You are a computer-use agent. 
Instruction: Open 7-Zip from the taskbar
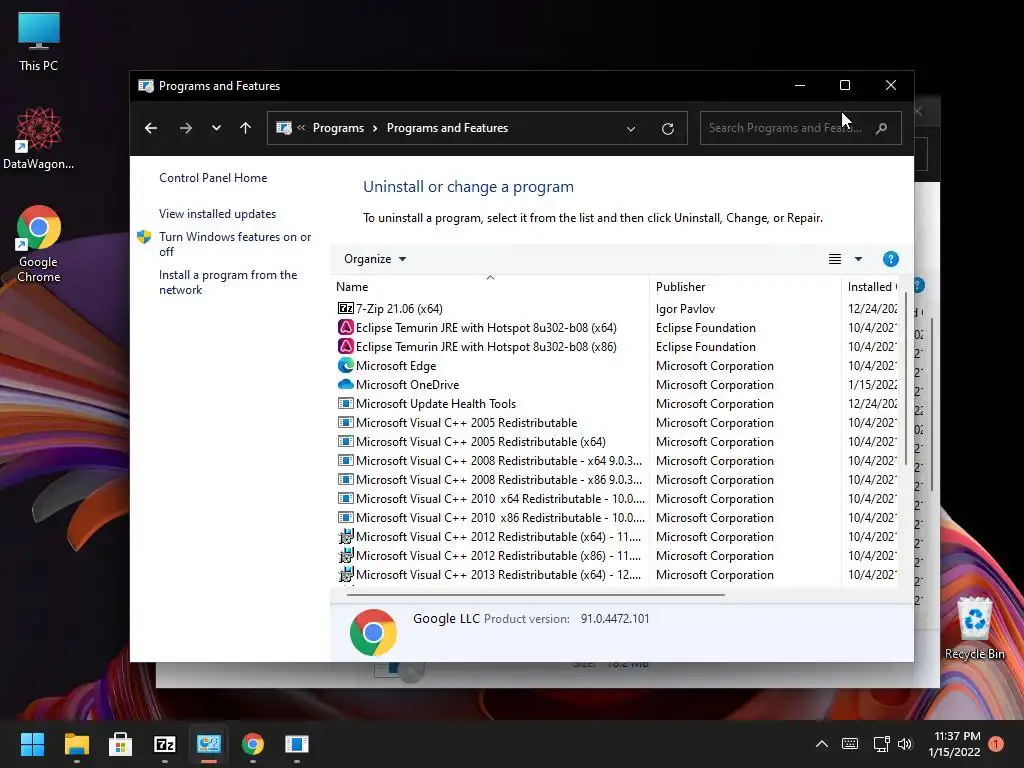(165, 744)
